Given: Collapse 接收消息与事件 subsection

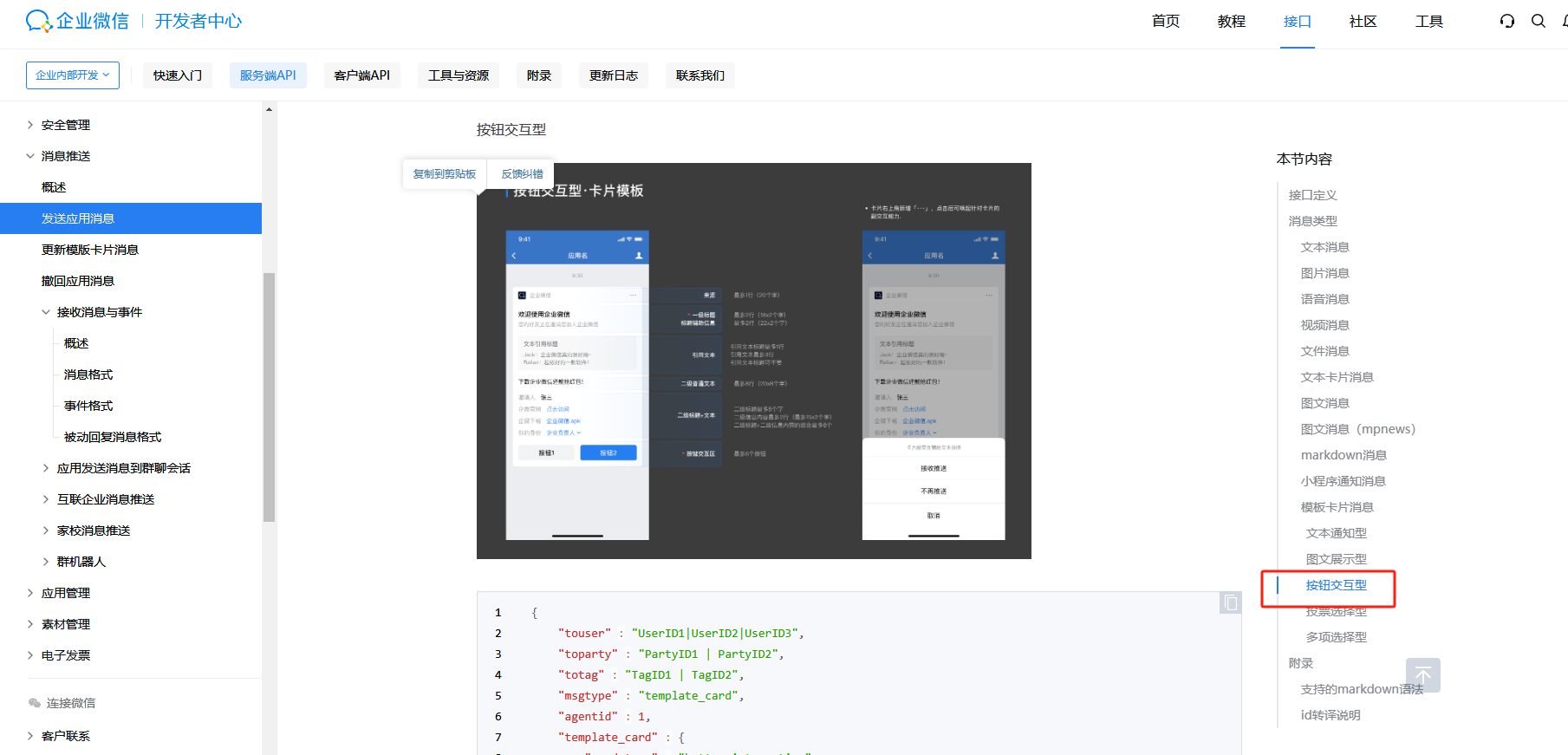Looking at the screenshot, I should pos(46,312).
